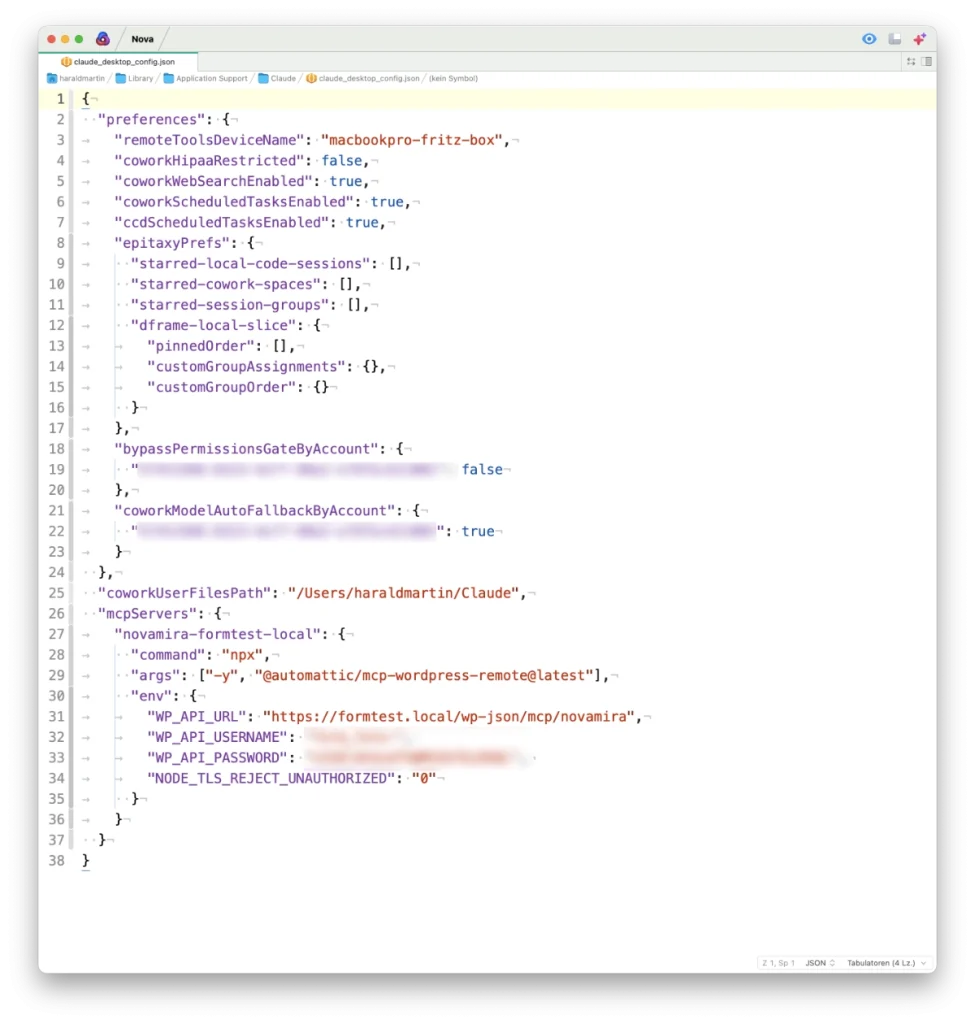The height and width of the screenshot is (1024, 975).
Task: Click the true value of coworkWebSearchEnabled
Action: [345, 181]
